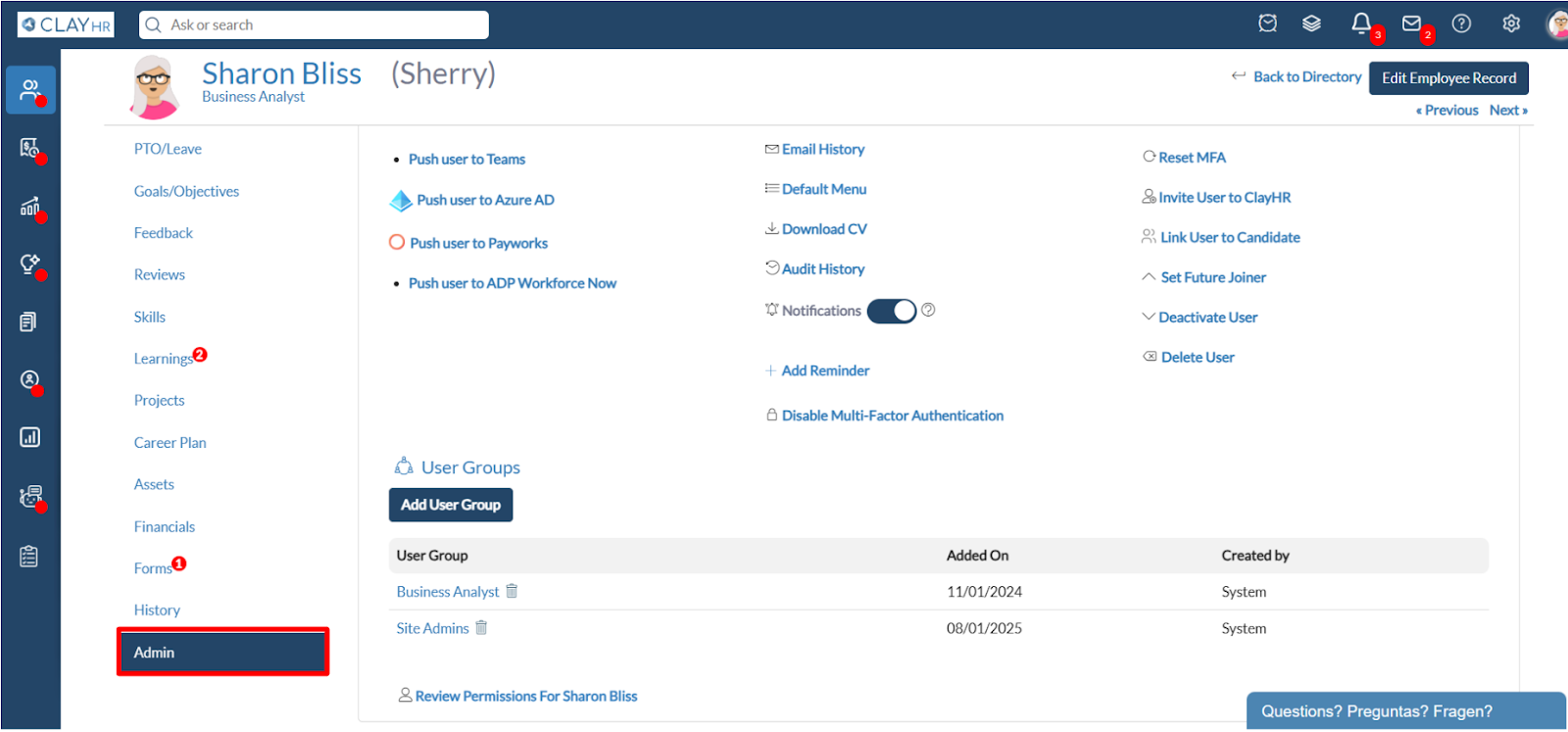
Task: Open the user profile avatar in top bar
Action: (x=1556, y=24)
